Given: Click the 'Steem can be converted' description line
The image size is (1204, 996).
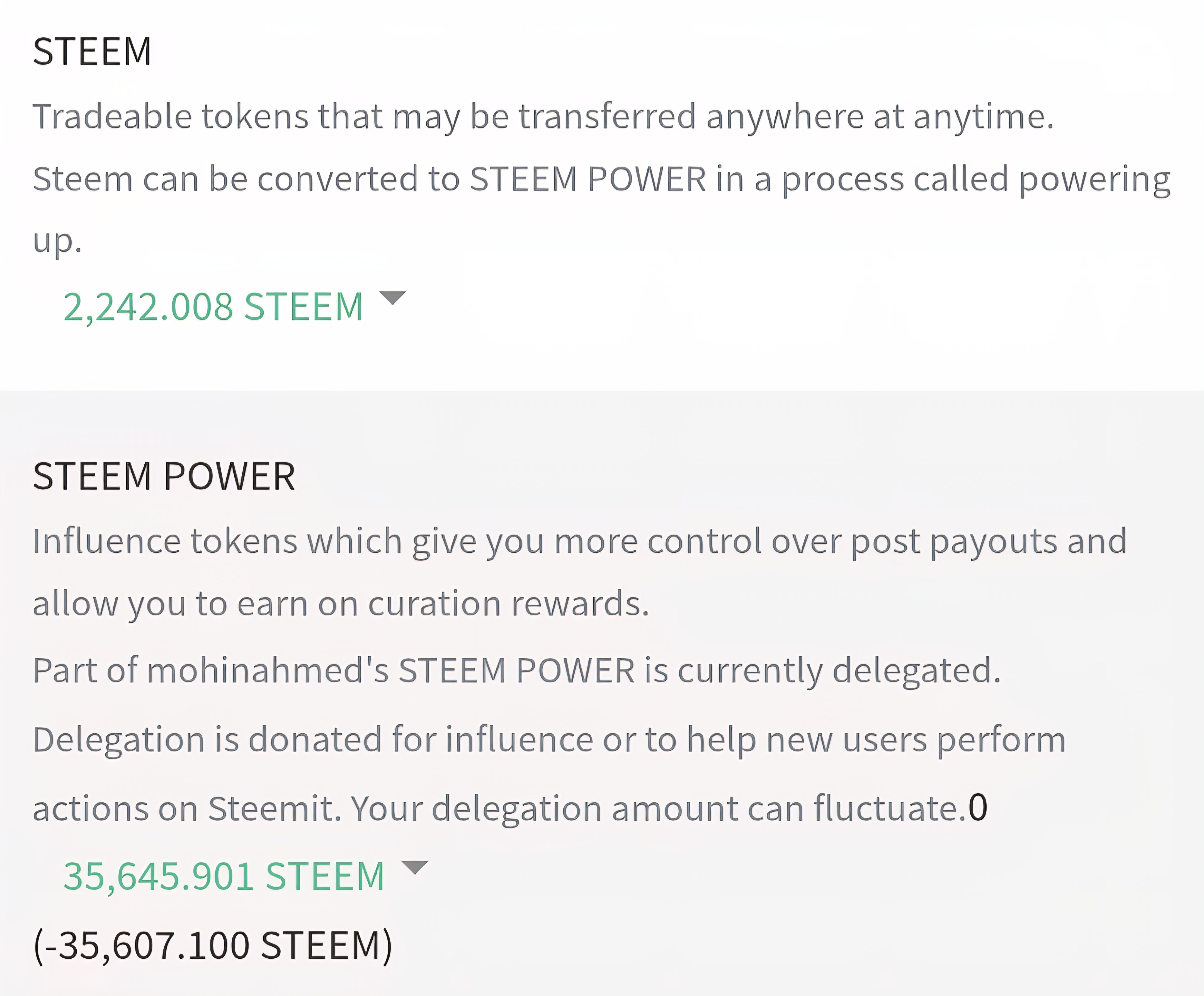Looking at the screenshot, I should (601, 180).
